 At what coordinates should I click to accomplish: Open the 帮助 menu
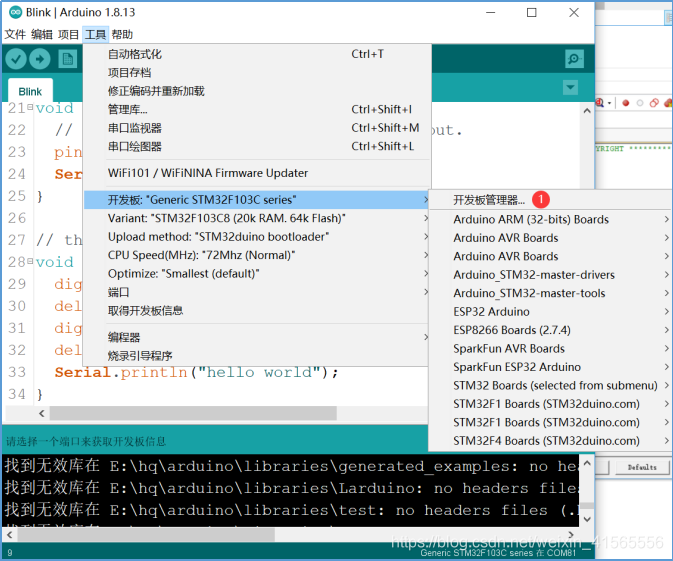pyautogui.click(x=122, y=34)
